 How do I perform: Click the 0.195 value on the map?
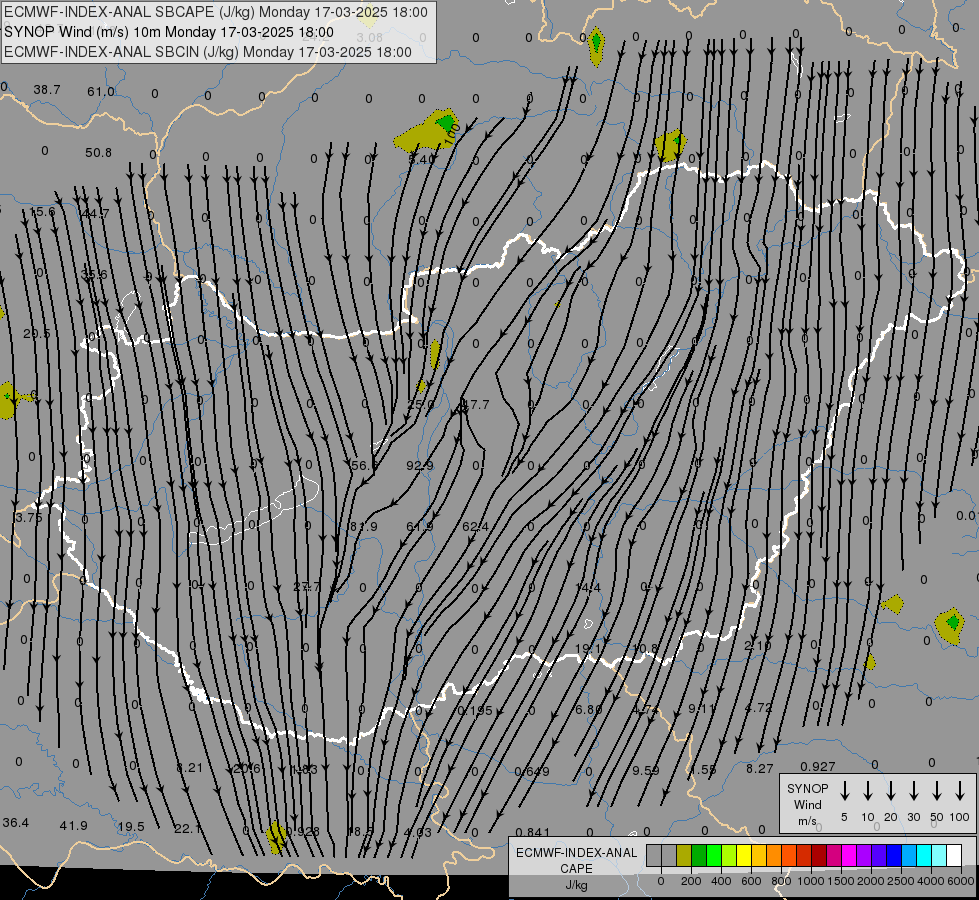[475, 711]
